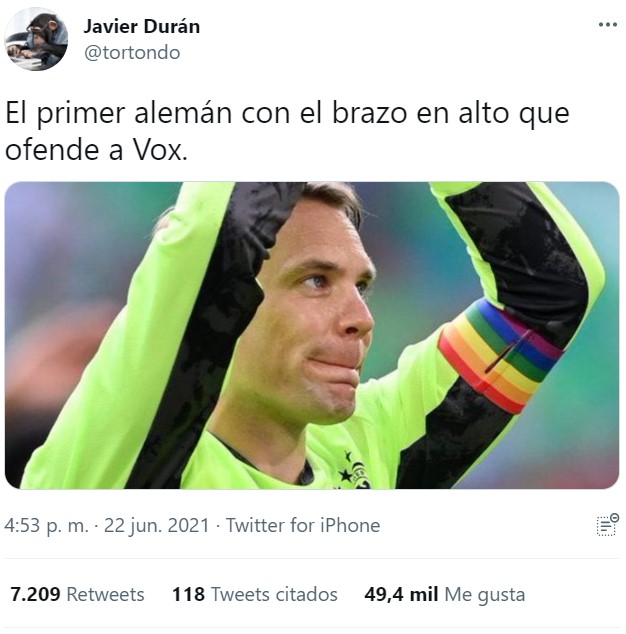Click the 4:53 p. m. timestamp

coord(46,525)
